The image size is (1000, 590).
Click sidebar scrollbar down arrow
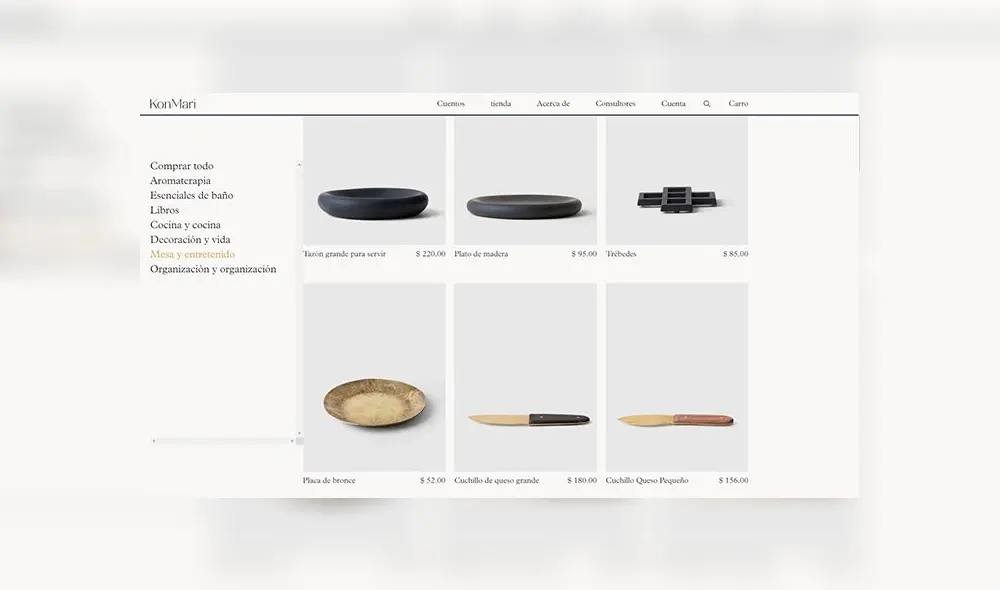(x=299, y=433)
